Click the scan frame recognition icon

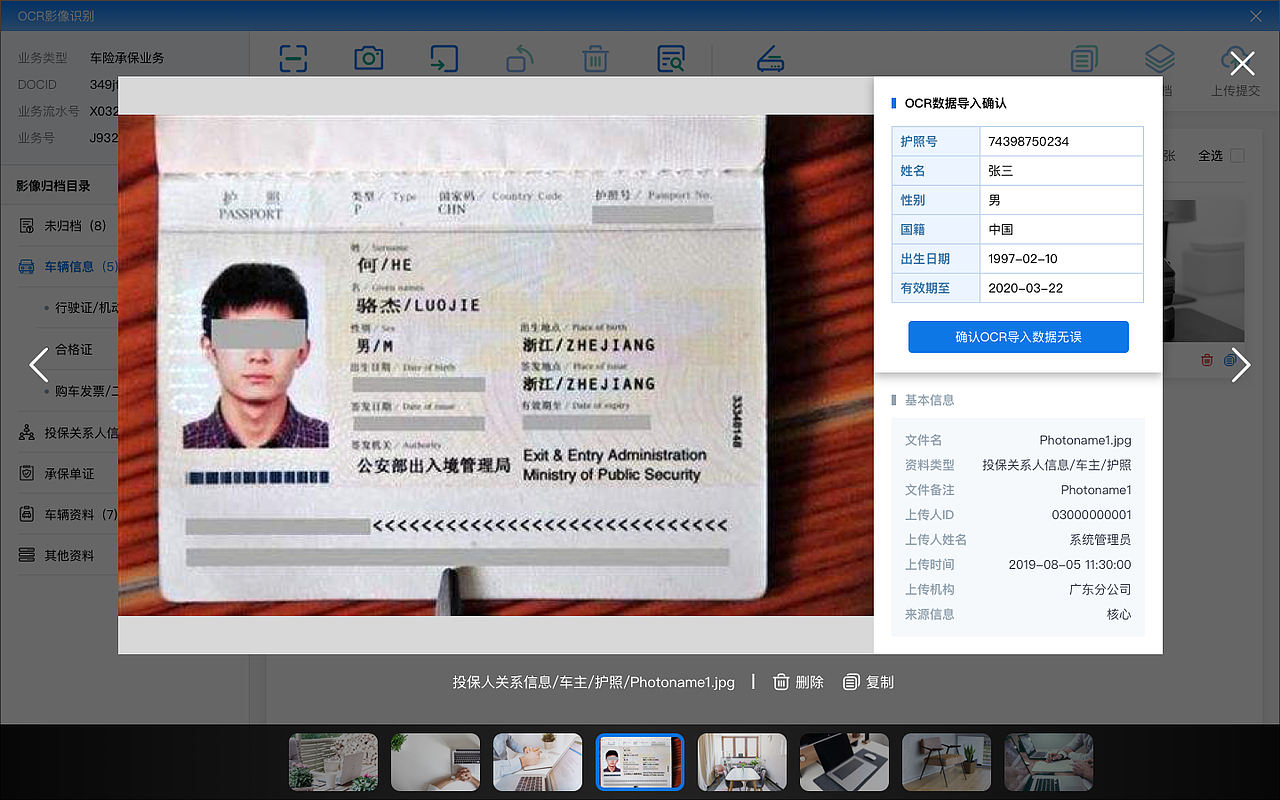pos(293,59)
